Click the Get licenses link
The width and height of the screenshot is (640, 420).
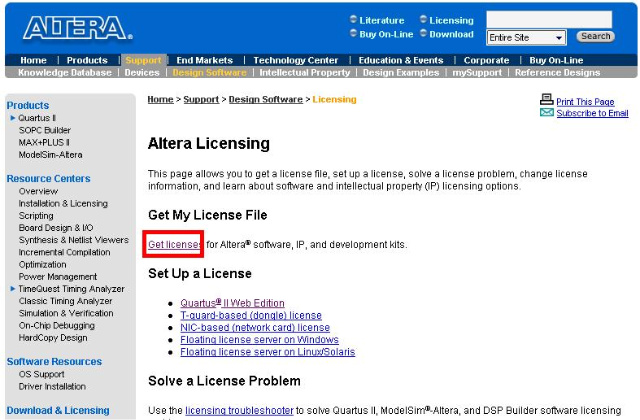pyautogui.click(x=174, y=244)
